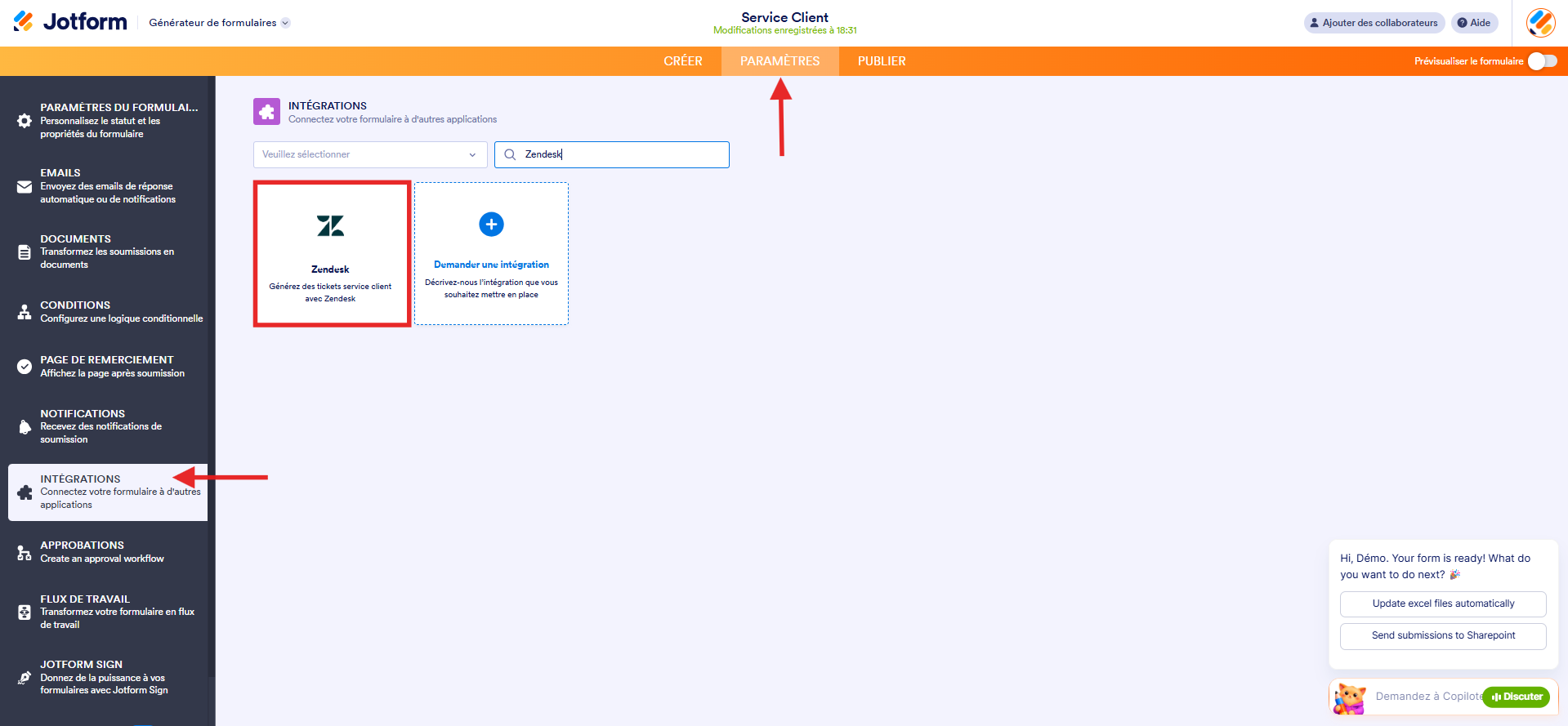Click the purple Intégrations header icon
The image size is (1568, 726).
click(266, 112)
